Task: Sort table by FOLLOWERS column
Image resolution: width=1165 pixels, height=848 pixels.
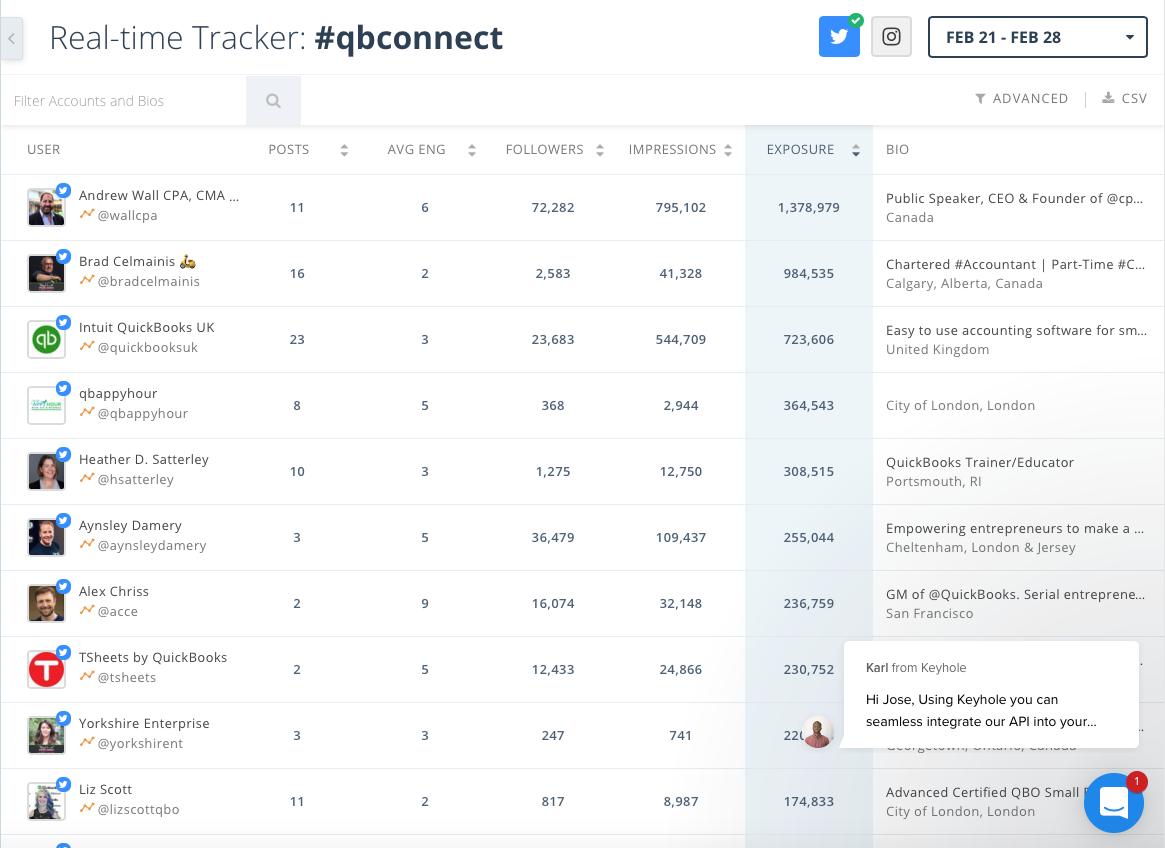Action: 600,150
